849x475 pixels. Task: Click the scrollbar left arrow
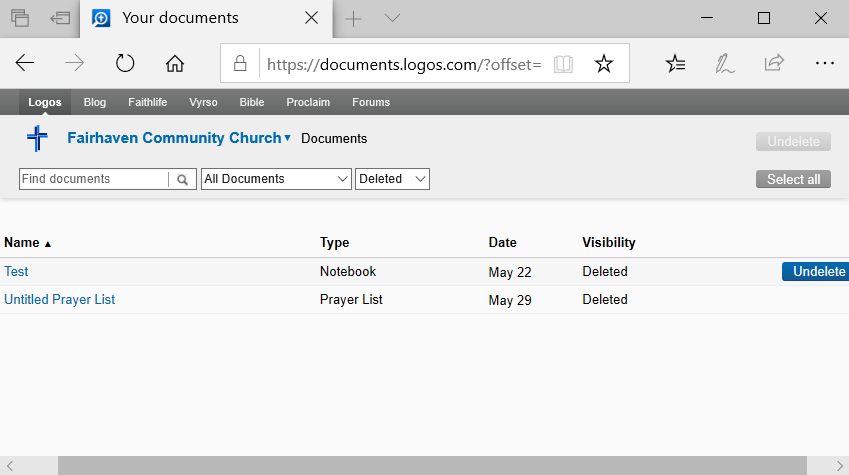10,465
